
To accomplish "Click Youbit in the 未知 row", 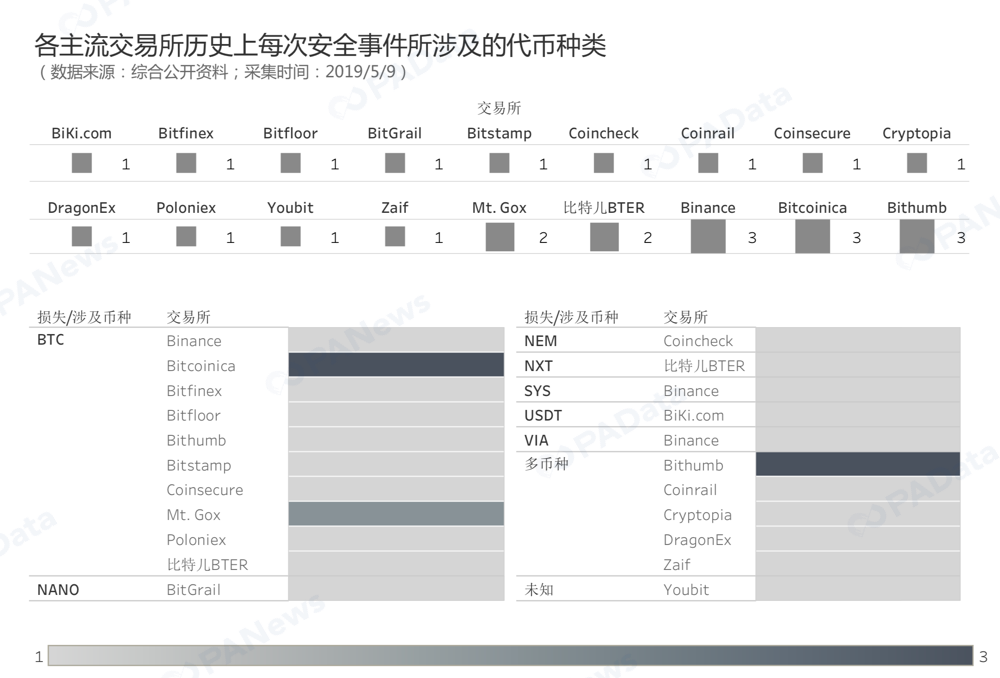I will coord(686,589).
